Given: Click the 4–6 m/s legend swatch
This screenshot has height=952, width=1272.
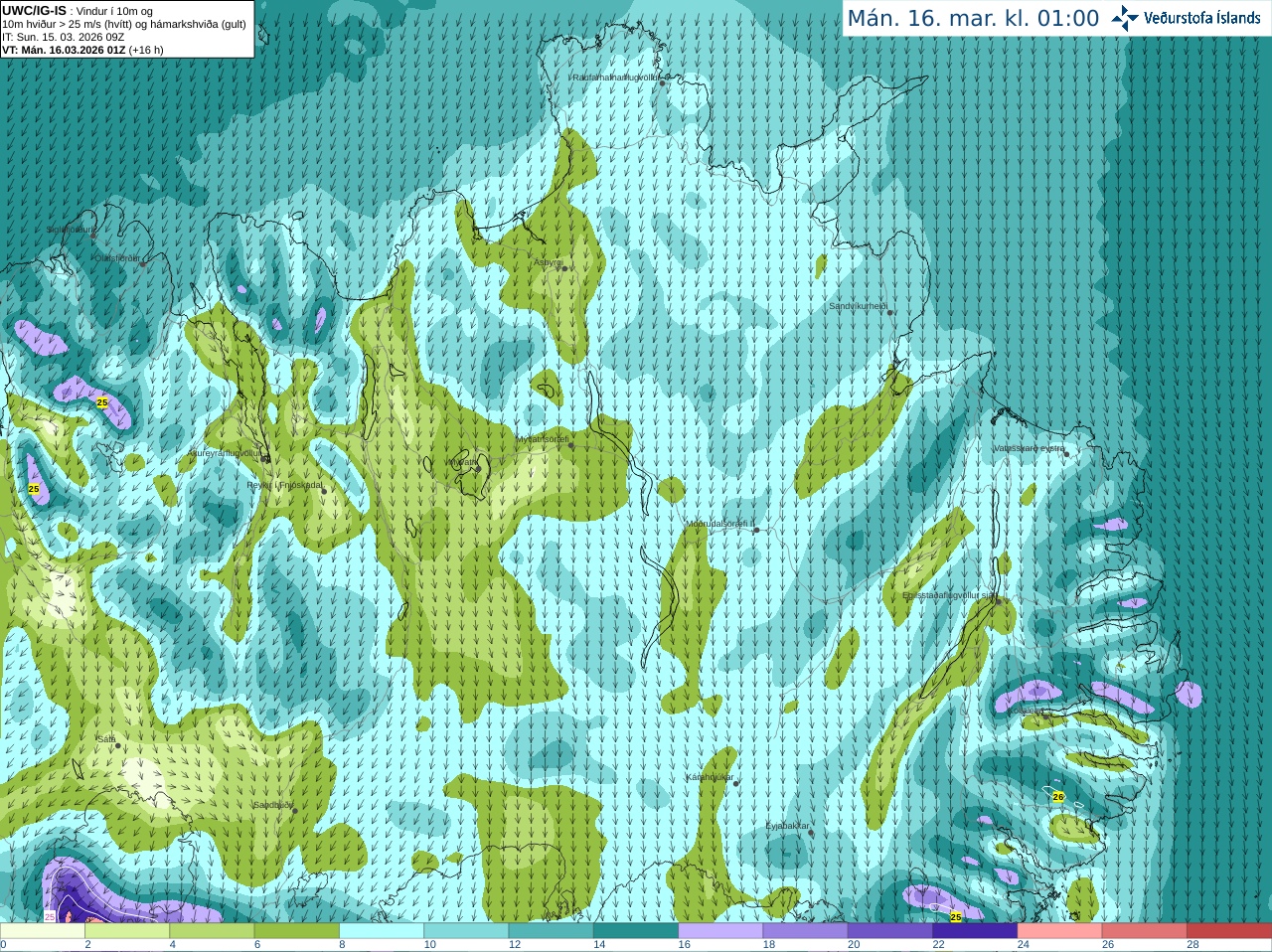Looking at the screenshot, I should 212,931.
